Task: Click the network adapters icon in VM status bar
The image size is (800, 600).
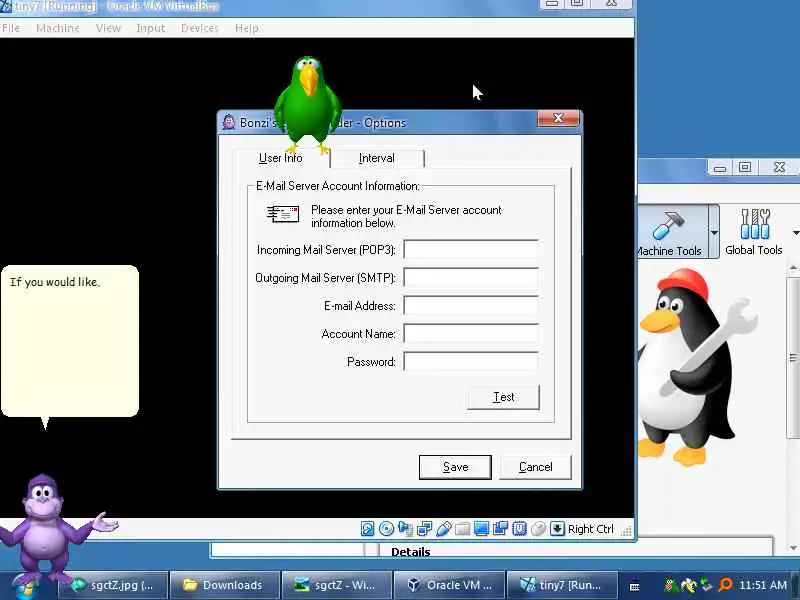Action: [x=424, y=529]
